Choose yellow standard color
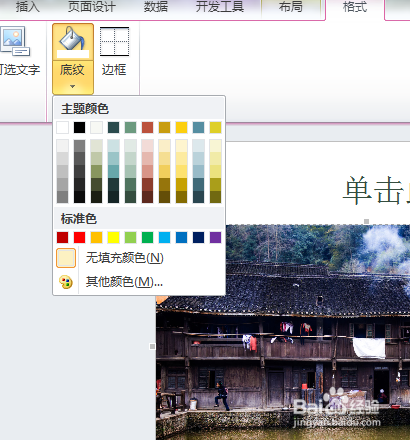The width and height of the screenshot is (410, 440). [113, 237]
